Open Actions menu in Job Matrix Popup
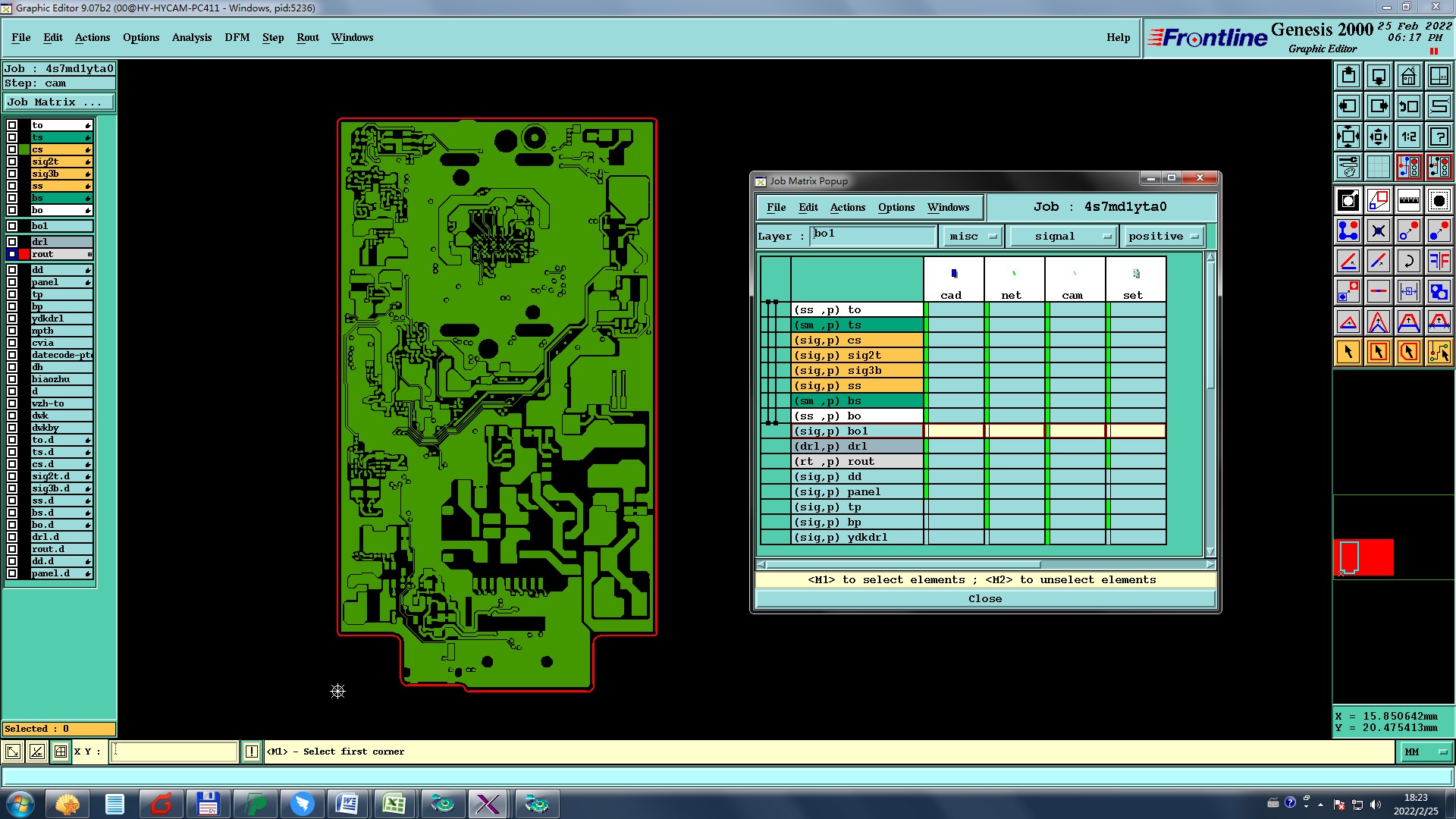The image size is (1456, 819). [x=847, y=207]
